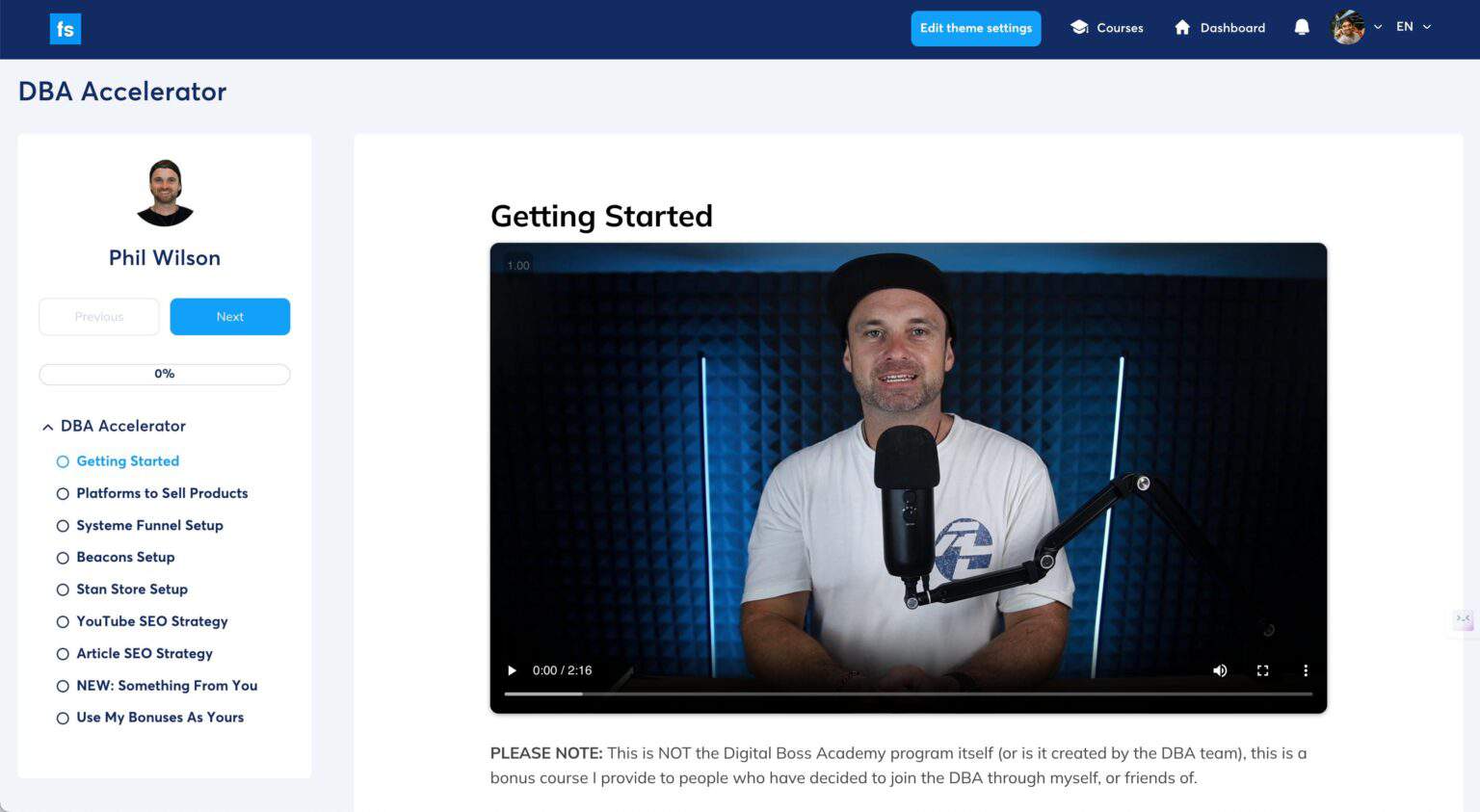Collapse the DBA Accelerator section
The height and width of the screenshot is (812, 1480).
(x=46, y=426)
